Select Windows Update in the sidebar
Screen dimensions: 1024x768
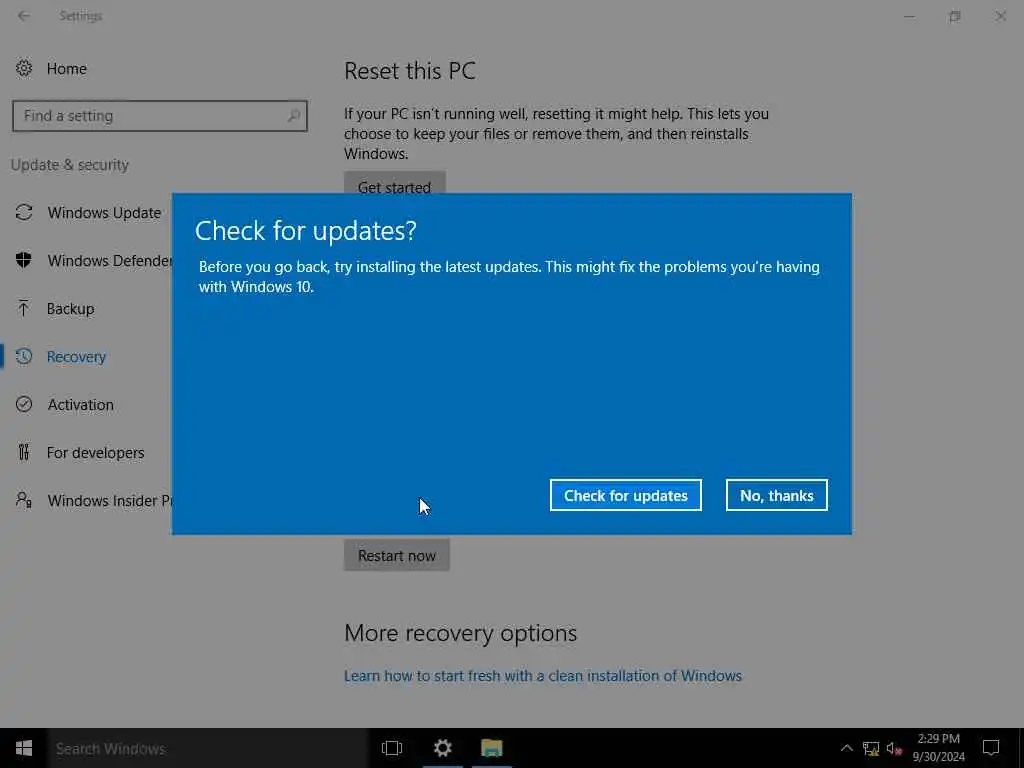[104, 212]
